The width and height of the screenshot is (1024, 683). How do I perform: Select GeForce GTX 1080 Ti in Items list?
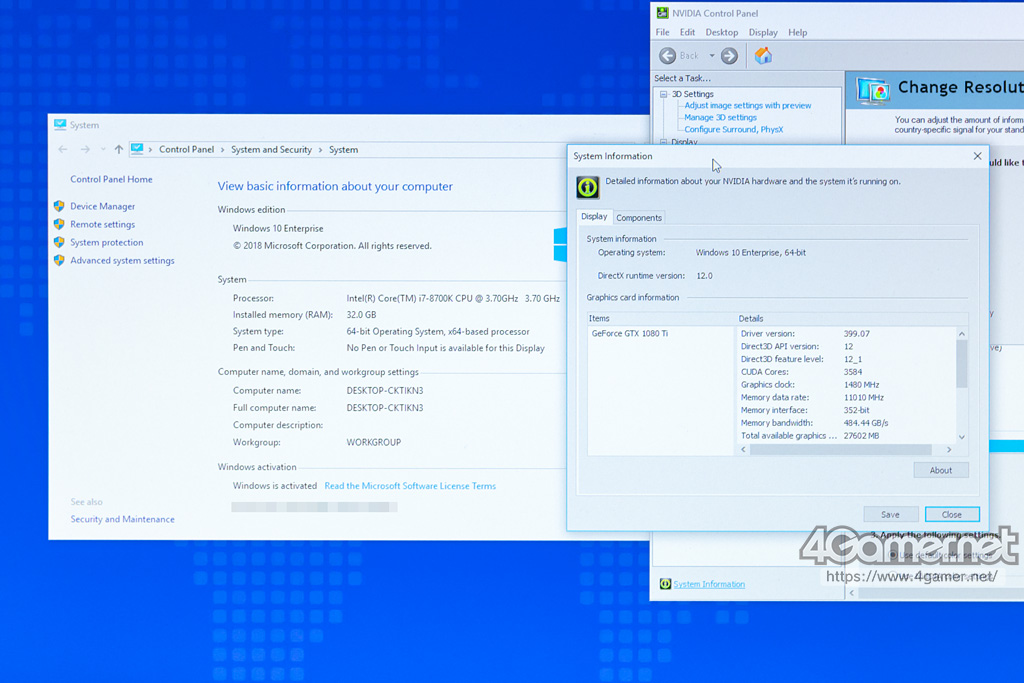630,333
